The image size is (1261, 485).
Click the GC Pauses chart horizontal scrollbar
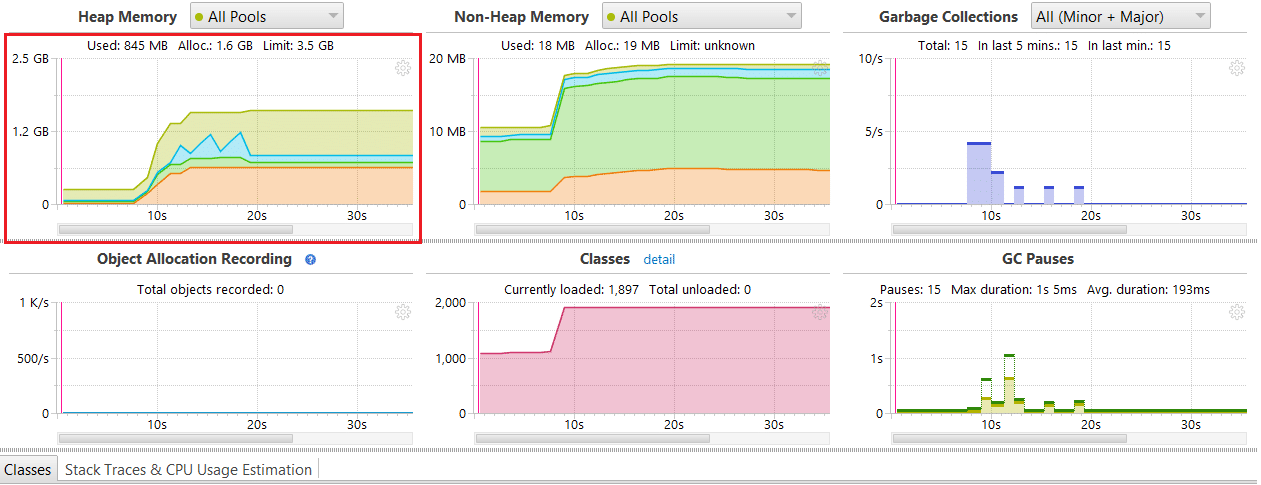(x=1009, y=438)
